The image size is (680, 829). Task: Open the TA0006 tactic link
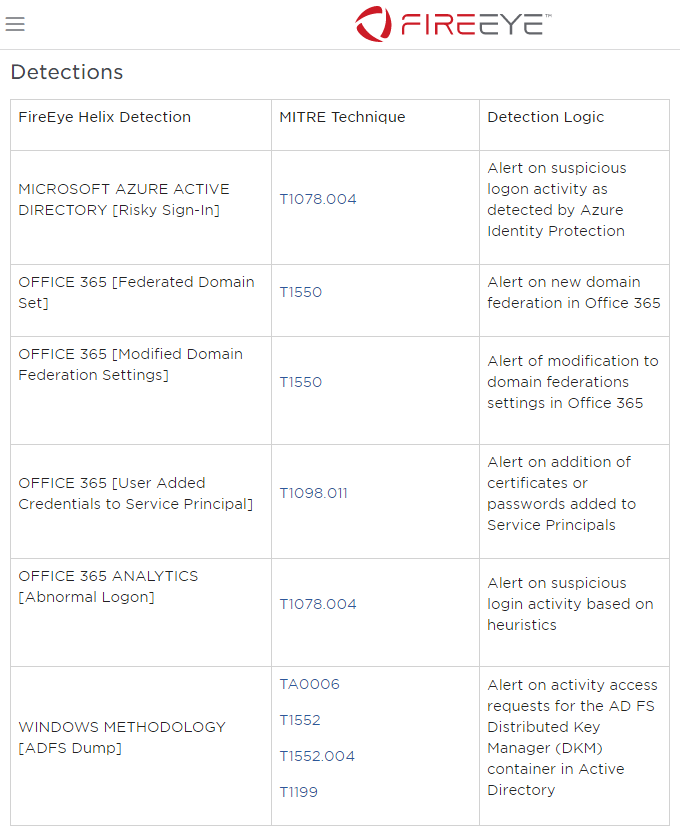(x=310, y=684)
